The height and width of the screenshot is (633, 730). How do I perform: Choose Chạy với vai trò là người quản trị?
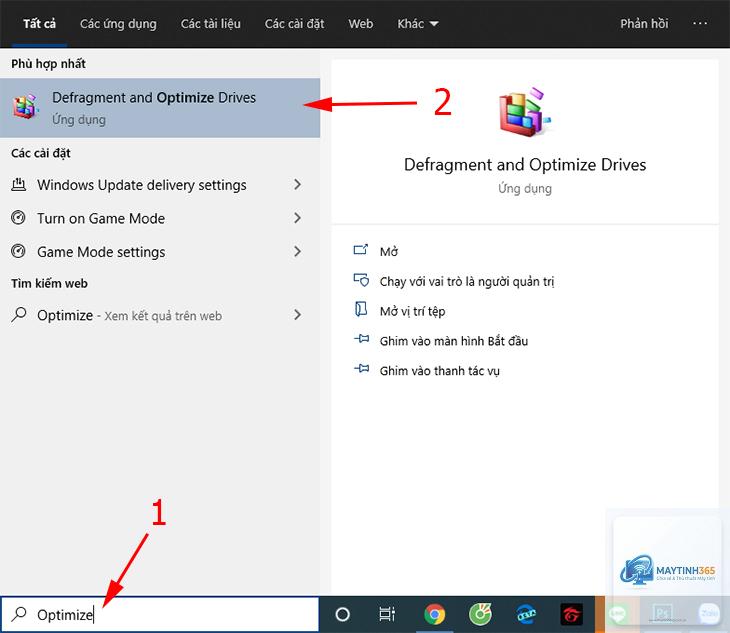pyautogui.click(x=467, y=282)
